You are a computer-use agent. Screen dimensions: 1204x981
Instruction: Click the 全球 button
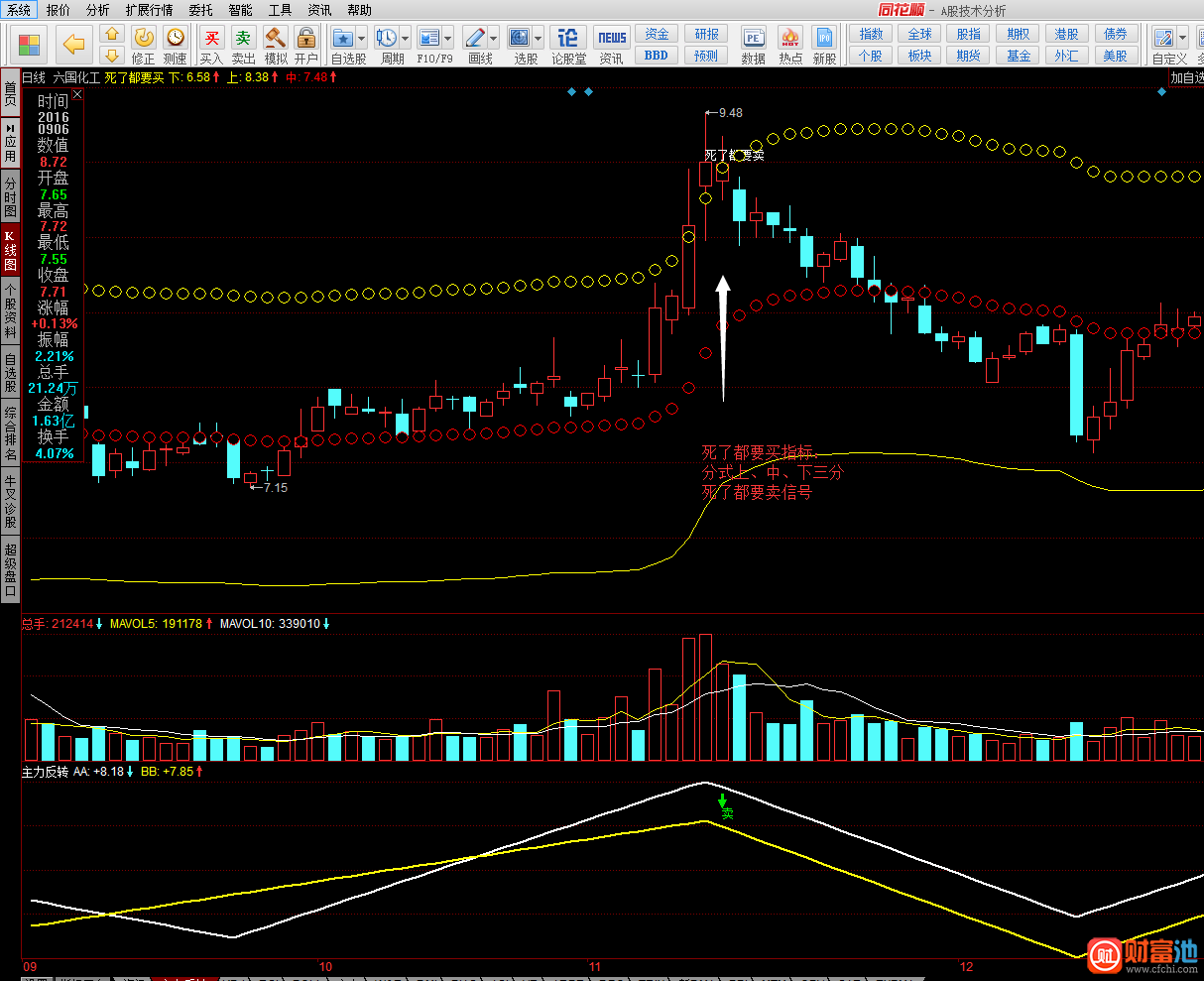[919, 34]
